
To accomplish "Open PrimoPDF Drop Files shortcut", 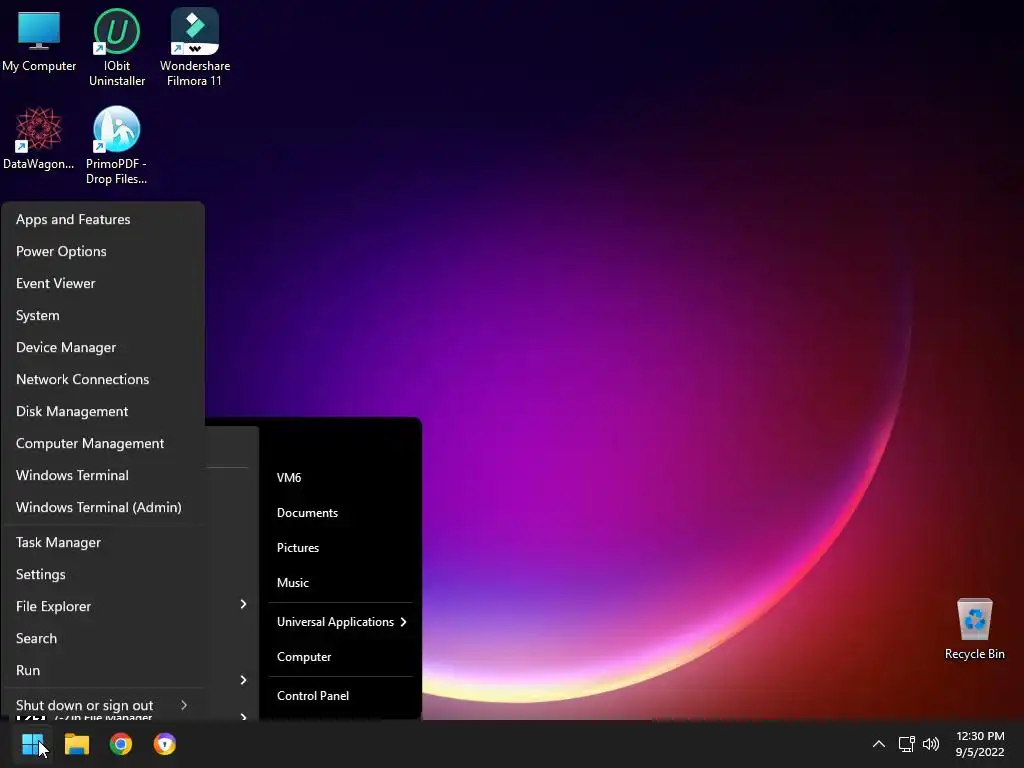I will (x=116, y=145).
